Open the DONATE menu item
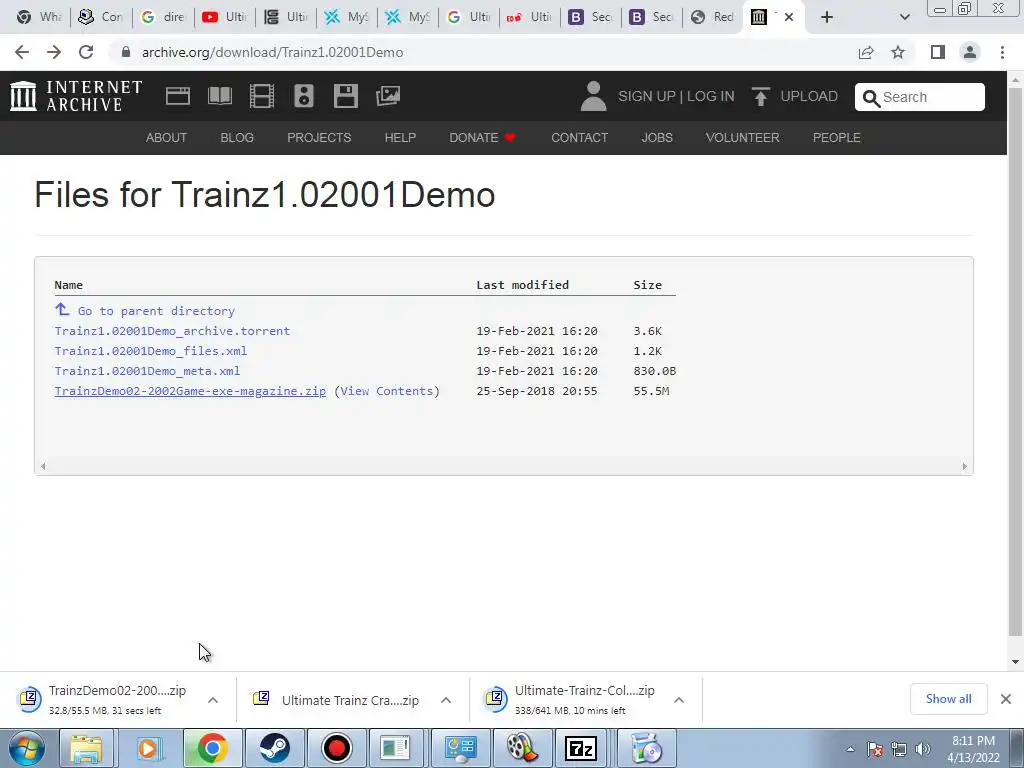This screenshot has width=1024, height=768. [483, 138]
